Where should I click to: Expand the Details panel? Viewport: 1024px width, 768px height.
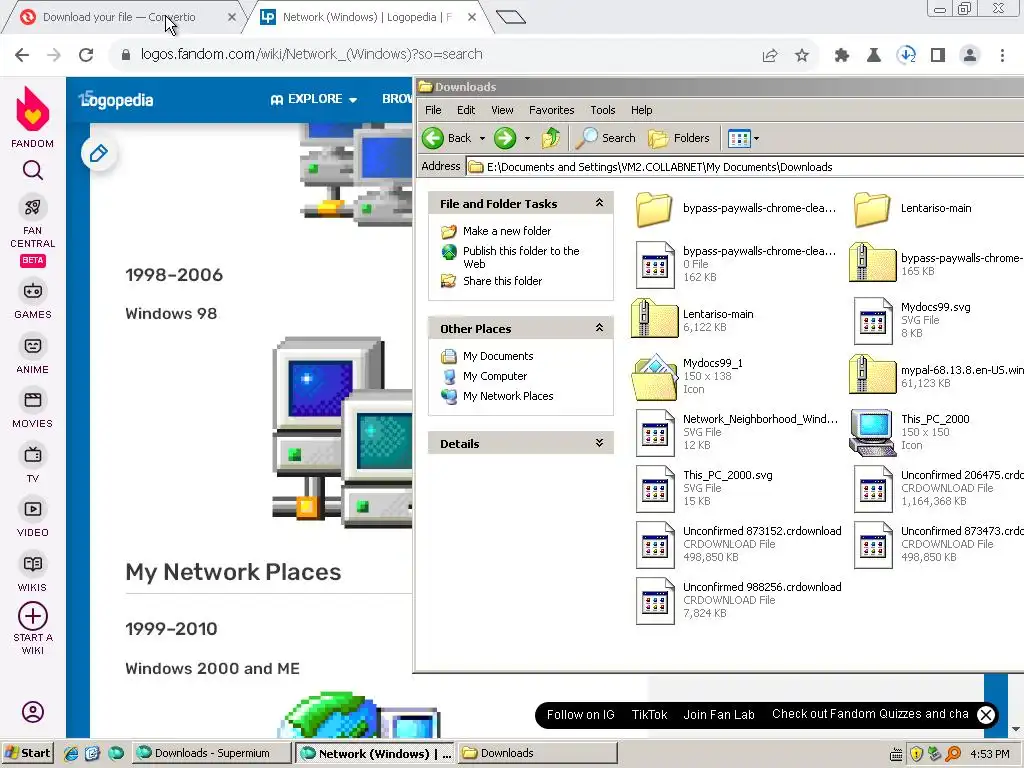[x=599, y=443]
